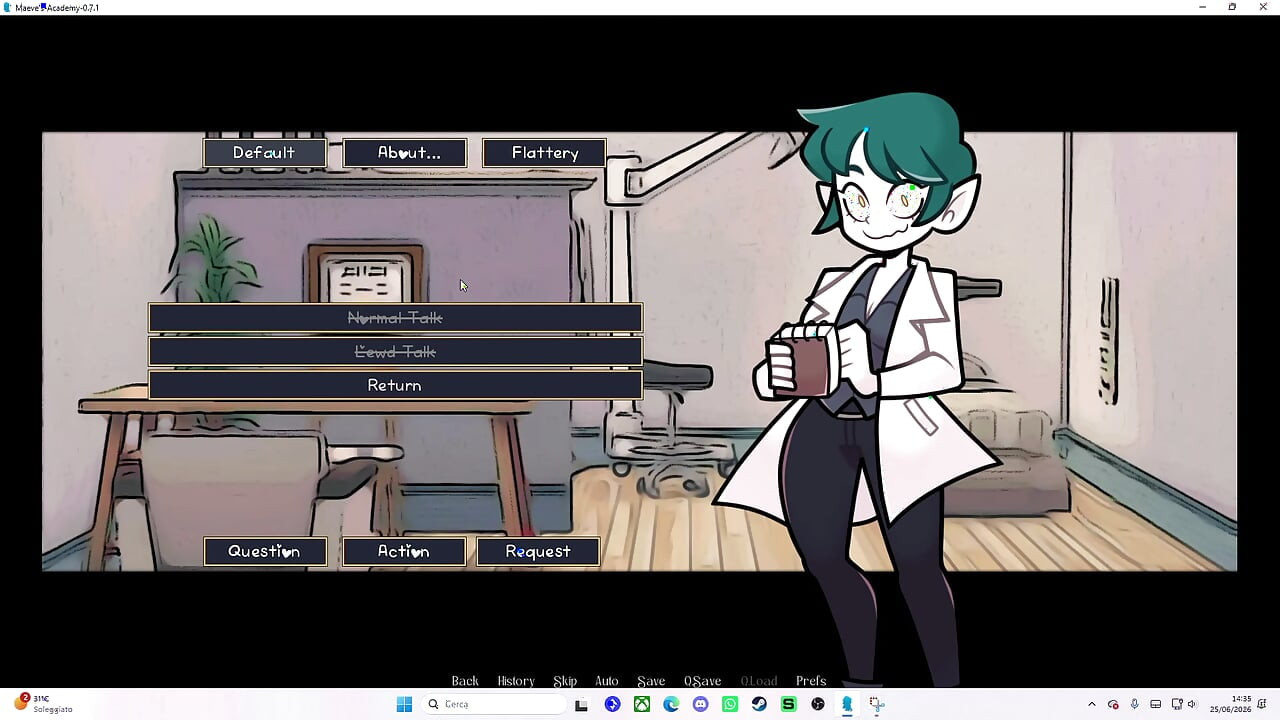Open the Question category button
Image resolution: width=1280 pixels, height=720 pixels.
click(265, 552)
